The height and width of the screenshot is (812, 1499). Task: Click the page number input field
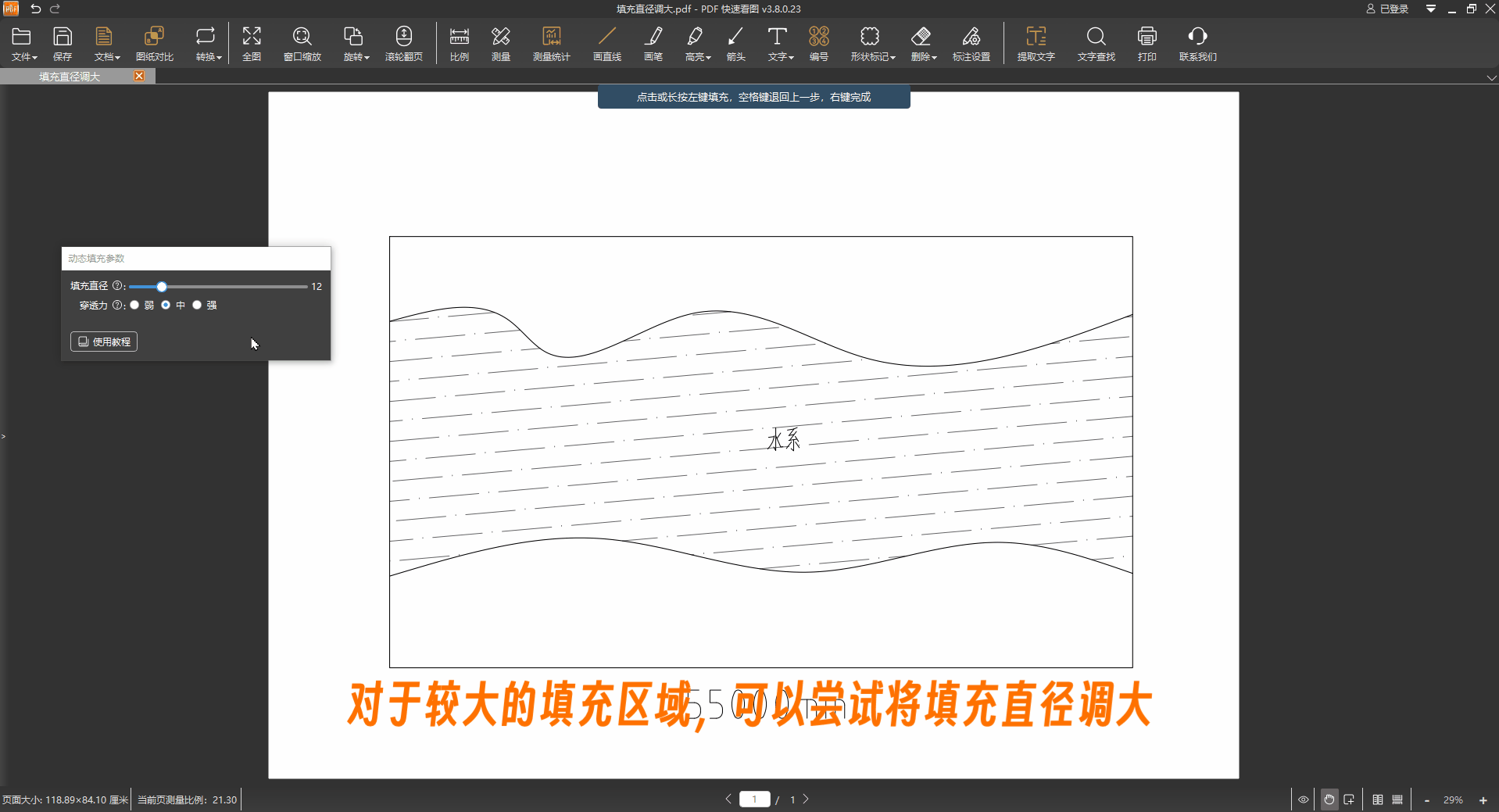click(754, 799)
